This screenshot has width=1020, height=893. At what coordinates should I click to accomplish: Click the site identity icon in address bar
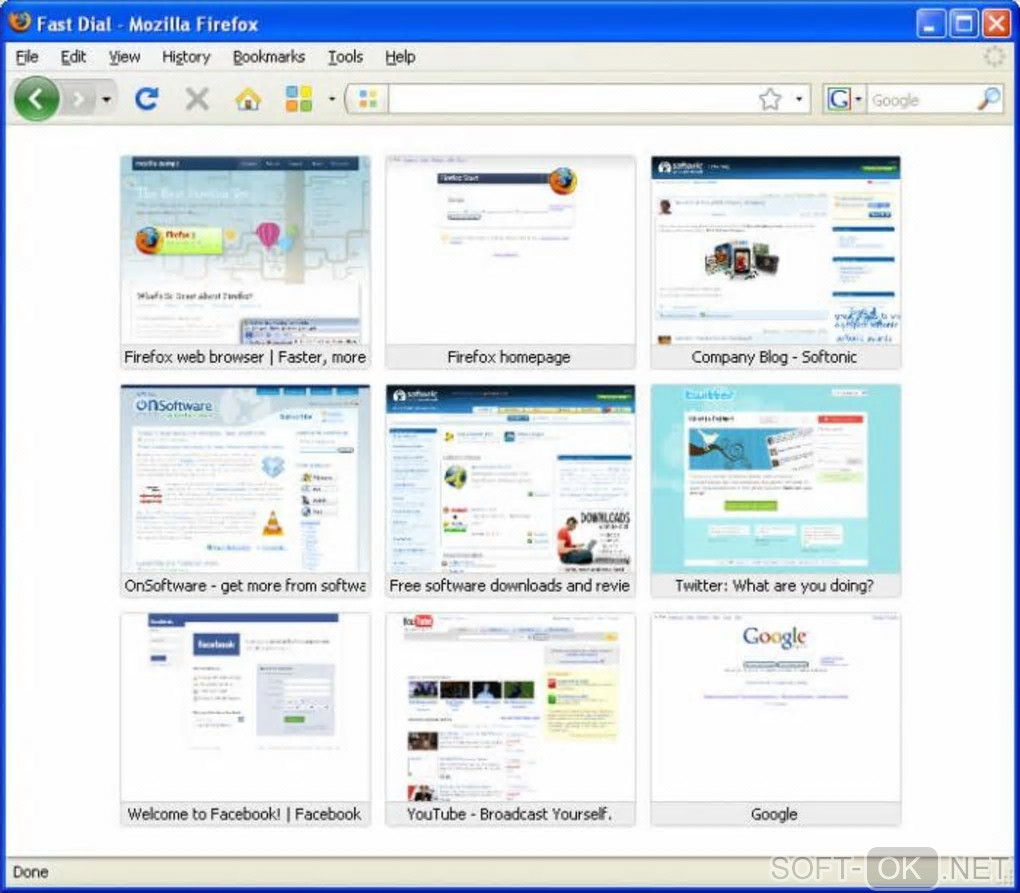point(368,100)
